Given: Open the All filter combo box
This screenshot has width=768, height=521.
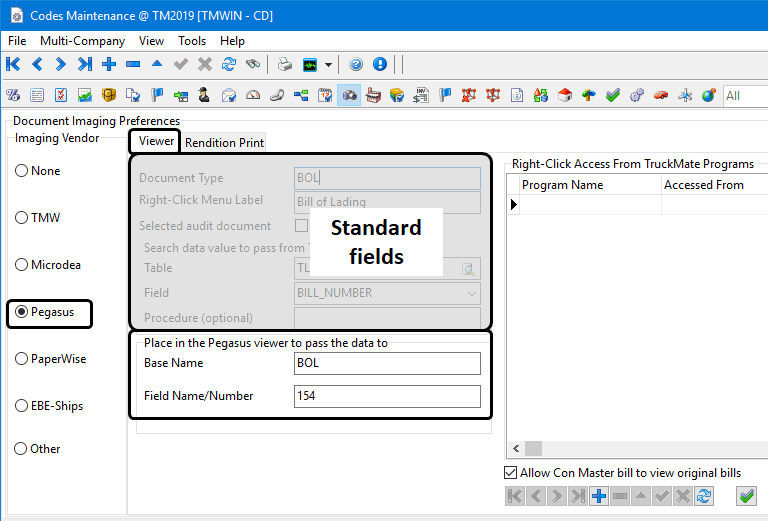Looking at the screenshot, I should (745, 95).
